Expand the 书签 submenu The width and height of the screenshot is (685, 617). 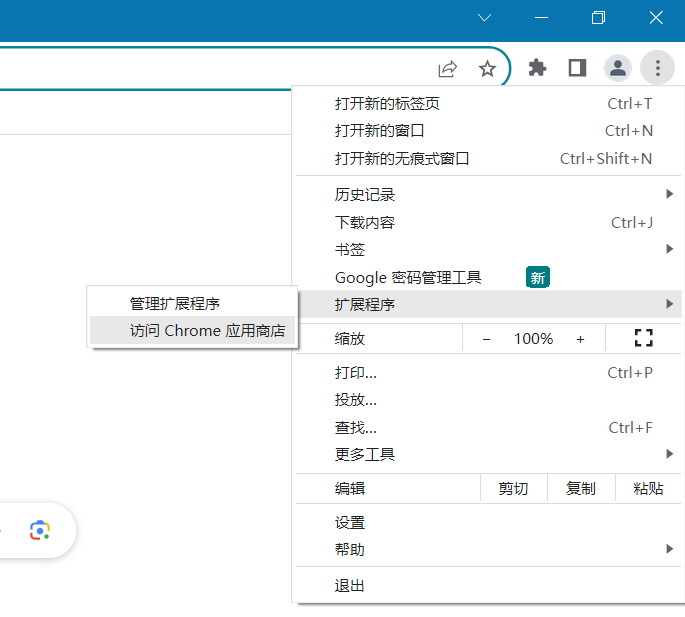point(488,250)
